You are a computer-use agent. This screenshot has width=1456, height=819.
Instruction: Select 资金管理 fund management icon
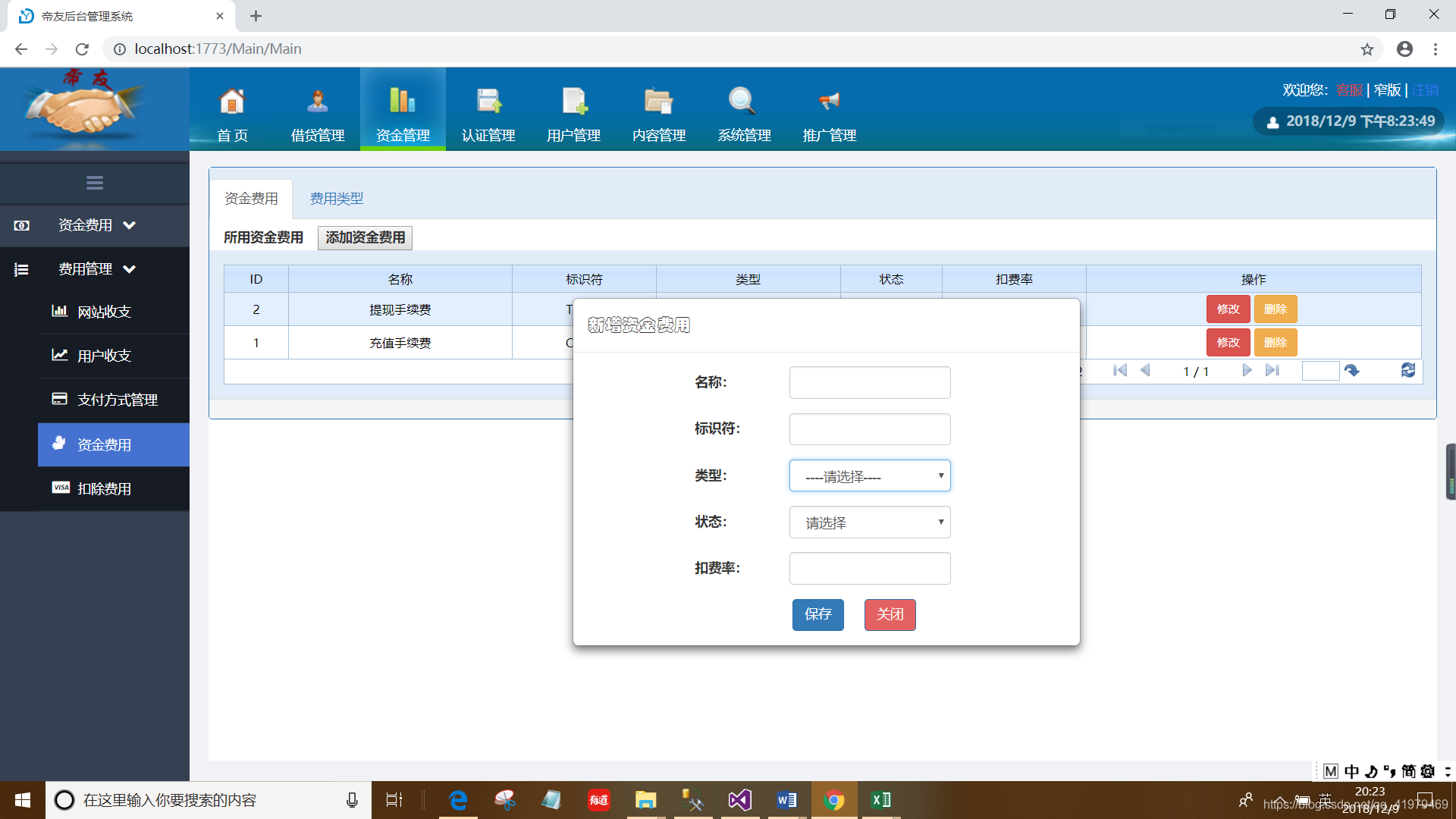(x=403, y=101)
